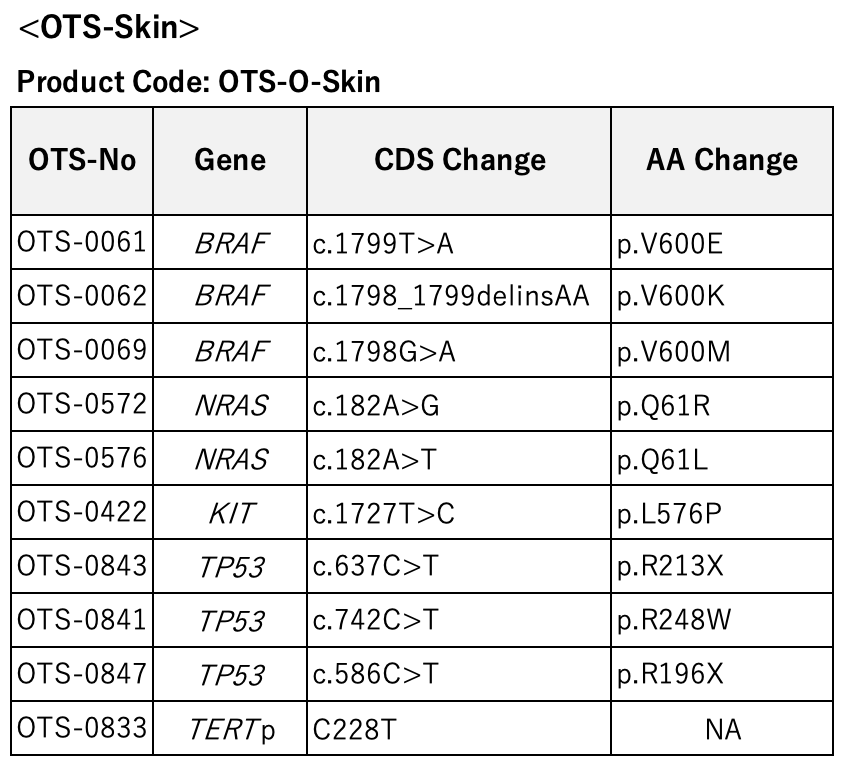Click the NA cell in the last row
The image size is (844, 768).
coord(722,728)
